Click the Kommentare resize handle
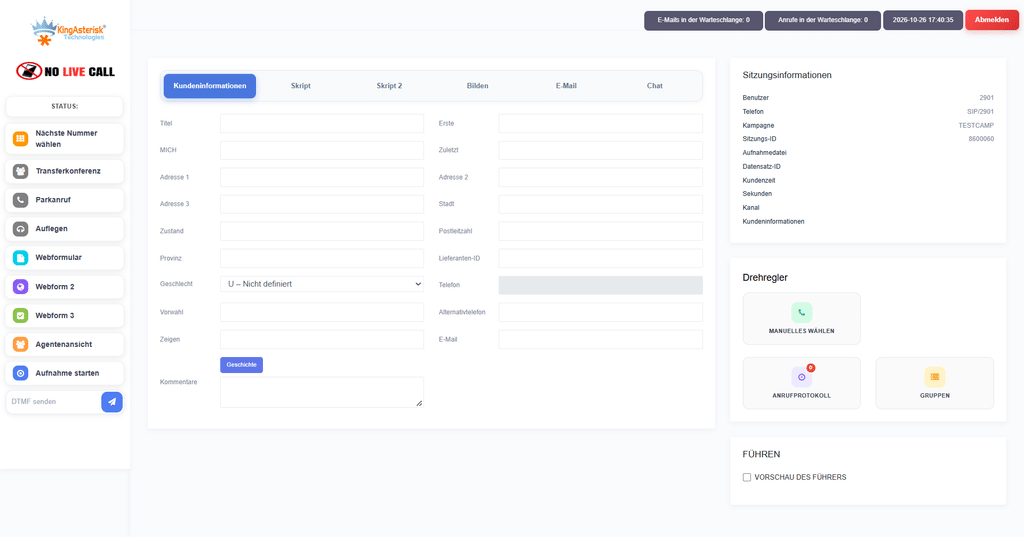The width and height of the screenshot is (1024, 537). point(419,403)
